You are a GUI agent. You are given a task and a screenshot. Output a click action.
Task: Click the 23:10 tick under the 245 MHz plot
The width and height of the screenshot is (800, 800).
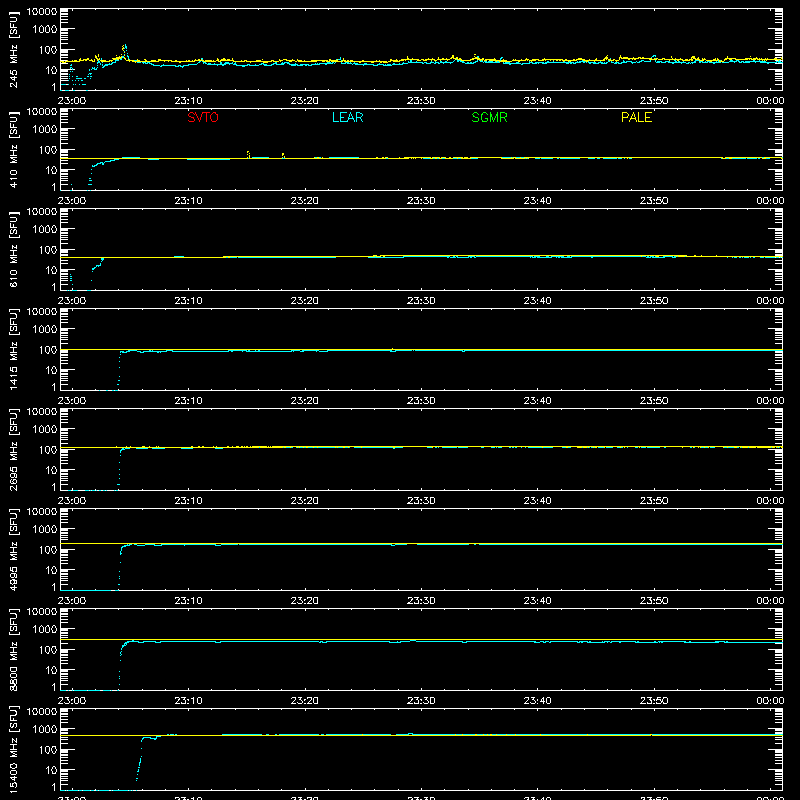coord(188,101)
